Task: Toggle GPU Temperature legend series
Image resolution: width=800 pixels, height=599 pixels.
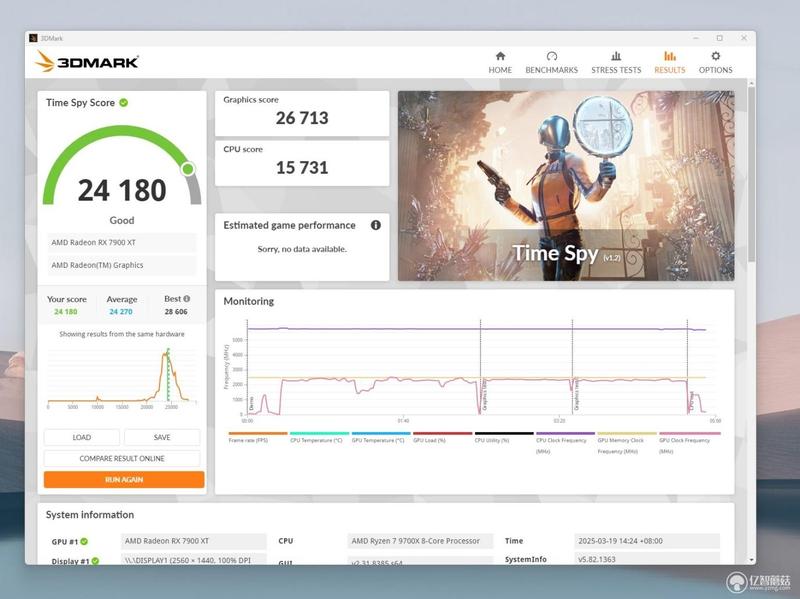Action: pos(381,437)
